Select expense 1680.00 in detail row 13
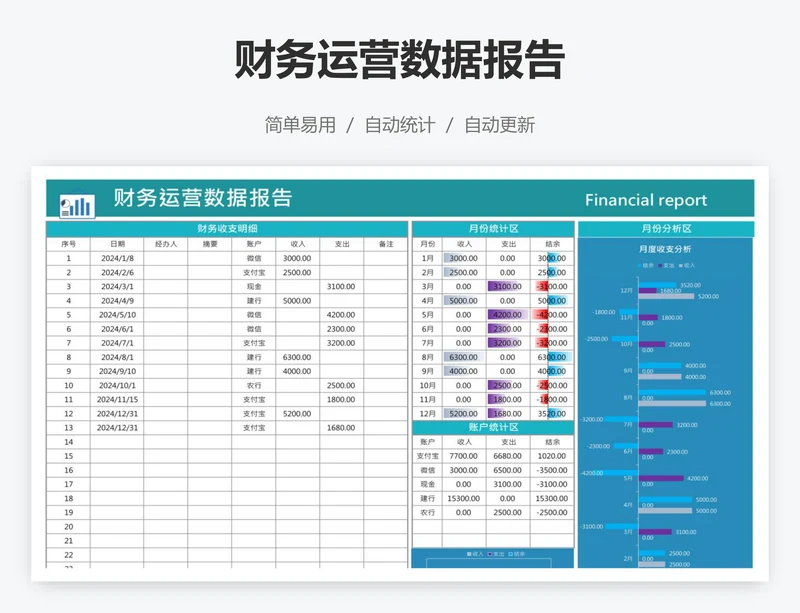 pyautogui.click(x=341, y=428)
